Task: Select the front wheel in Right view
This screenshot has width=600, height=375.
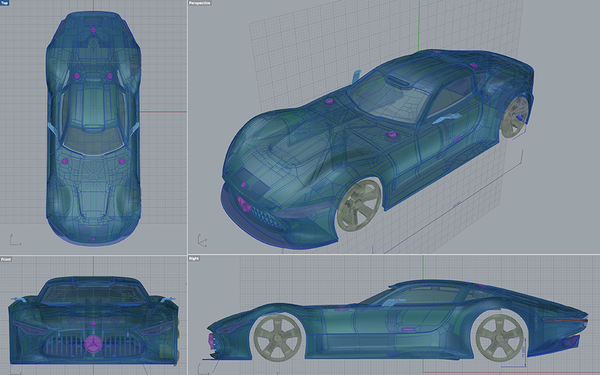Action: tap(277, 338)
